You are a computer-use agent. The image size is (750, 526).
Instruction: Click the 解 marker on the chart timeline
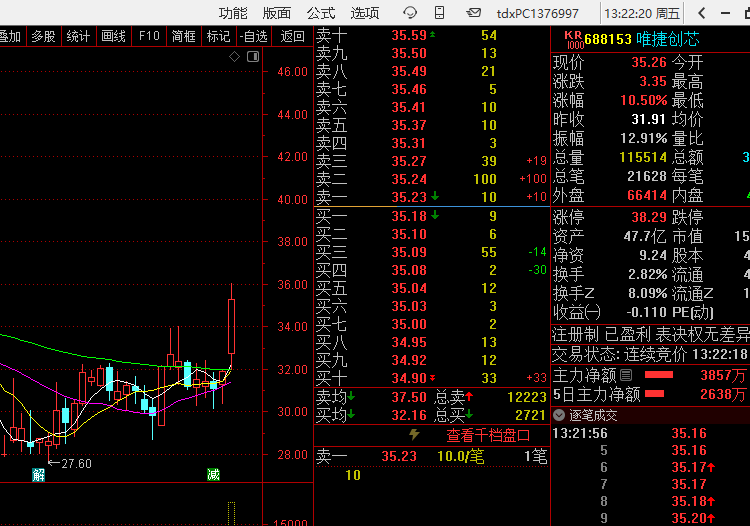point(39,474)
